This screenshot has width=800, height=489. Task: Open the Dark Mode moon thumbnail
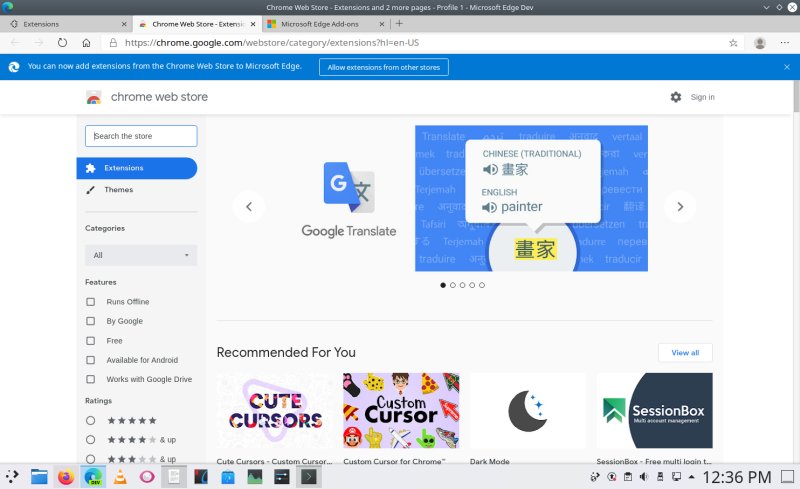tap(528, 410)
